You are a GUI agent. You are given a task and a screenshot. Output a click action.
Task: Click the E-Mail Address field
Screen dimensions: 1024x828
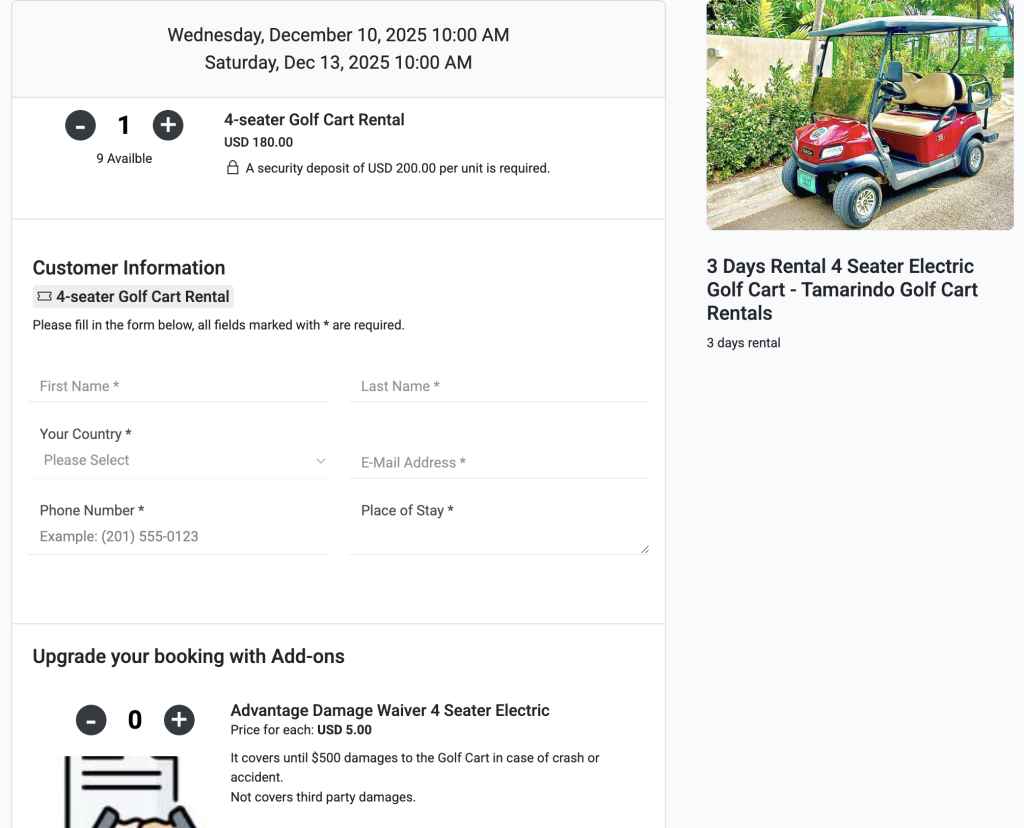click(x=498, y=462)
